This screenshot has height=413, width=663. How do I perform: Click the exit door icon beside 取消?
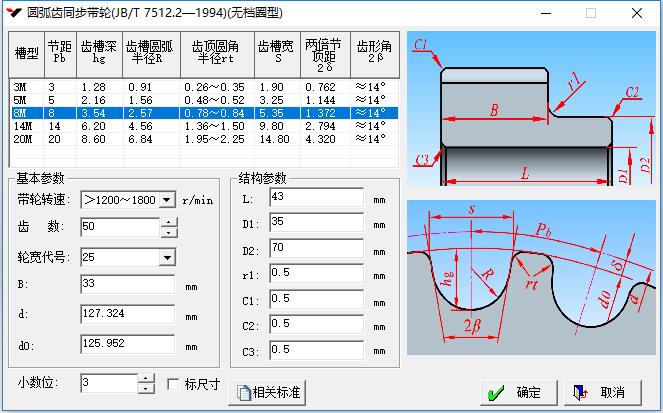pyautogui.click(x=579, y=392)
